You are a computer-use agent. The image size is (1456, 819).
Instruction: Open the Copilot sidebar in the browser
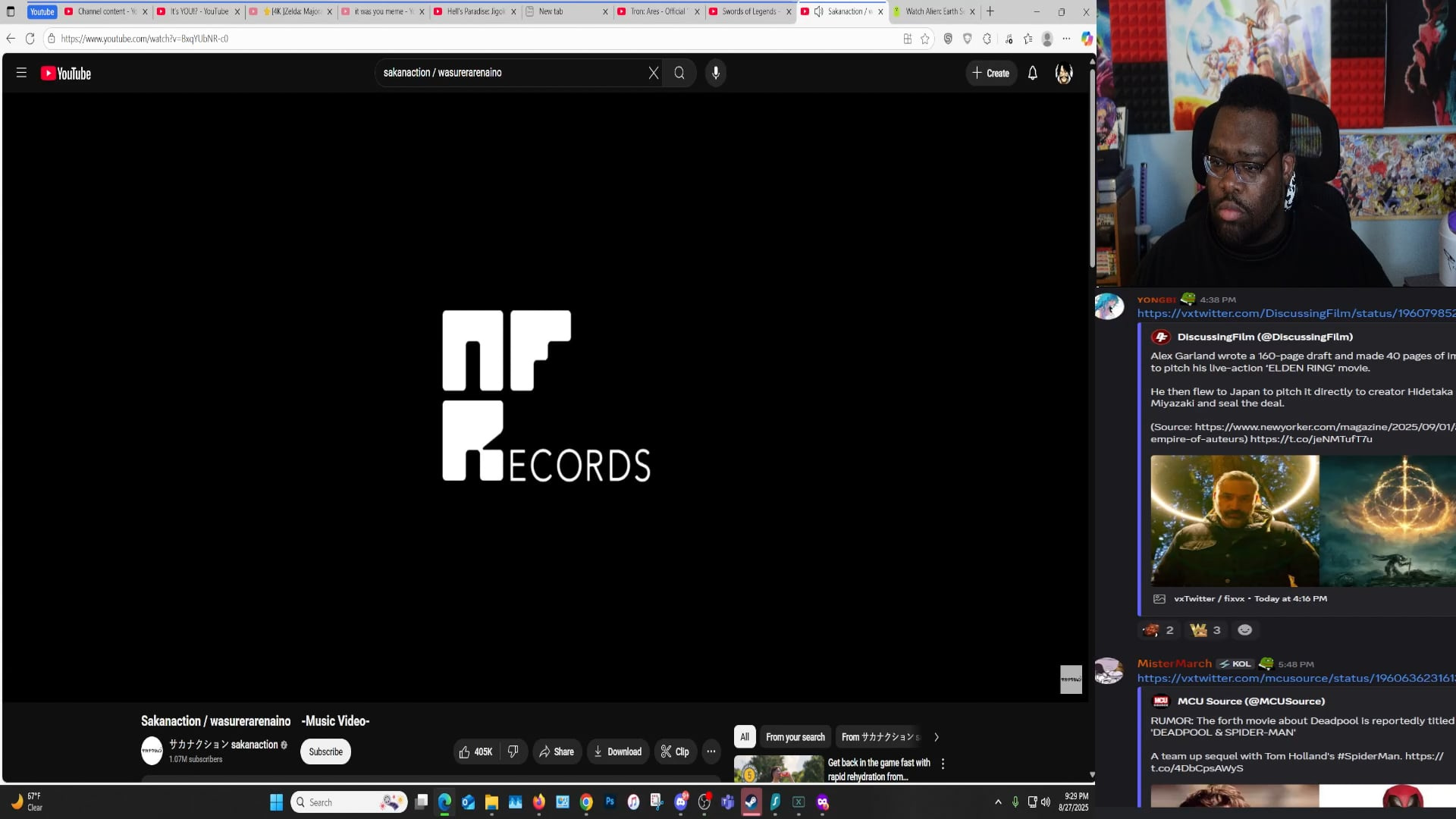1087,39
